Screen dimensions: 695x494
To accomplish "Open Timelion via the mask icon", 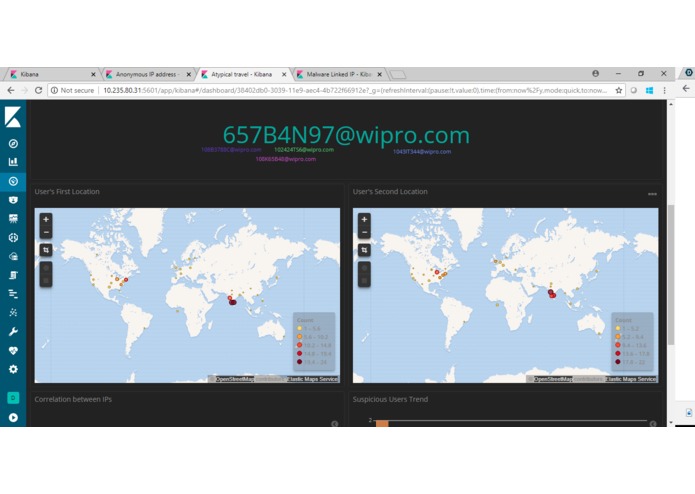I will point(13,200).
